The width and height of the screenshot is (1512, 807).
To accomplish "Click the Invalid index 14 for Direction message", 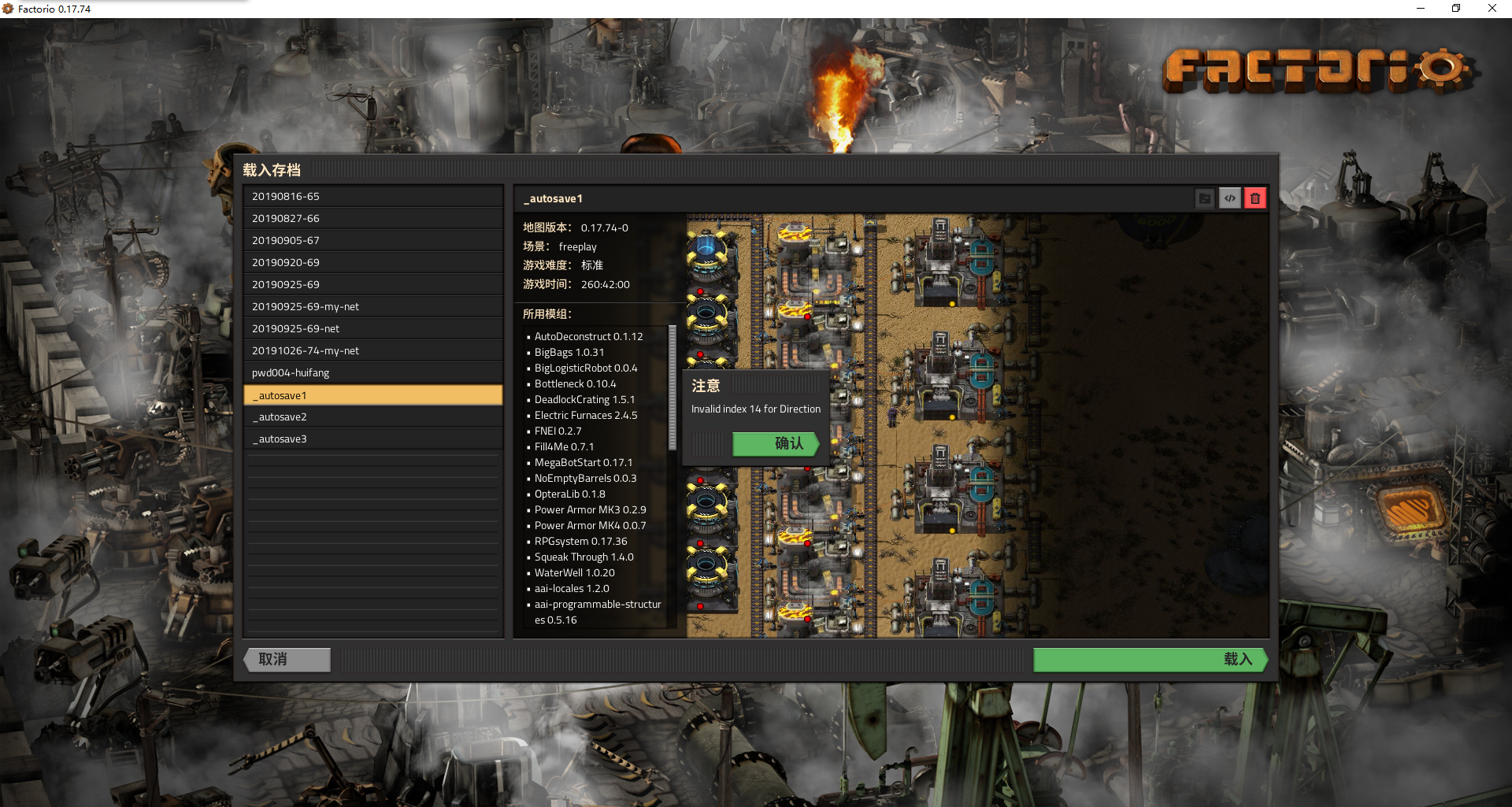I will [x=756, y=409].
